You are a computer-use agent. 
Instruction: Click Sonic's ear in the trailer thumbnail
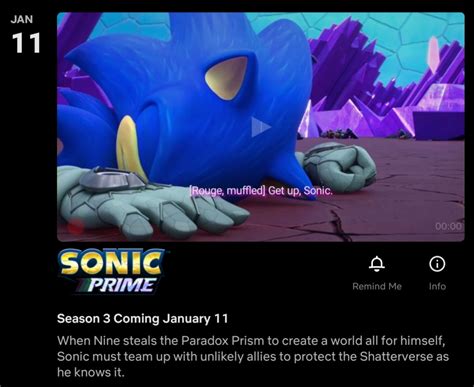point(227,78)
